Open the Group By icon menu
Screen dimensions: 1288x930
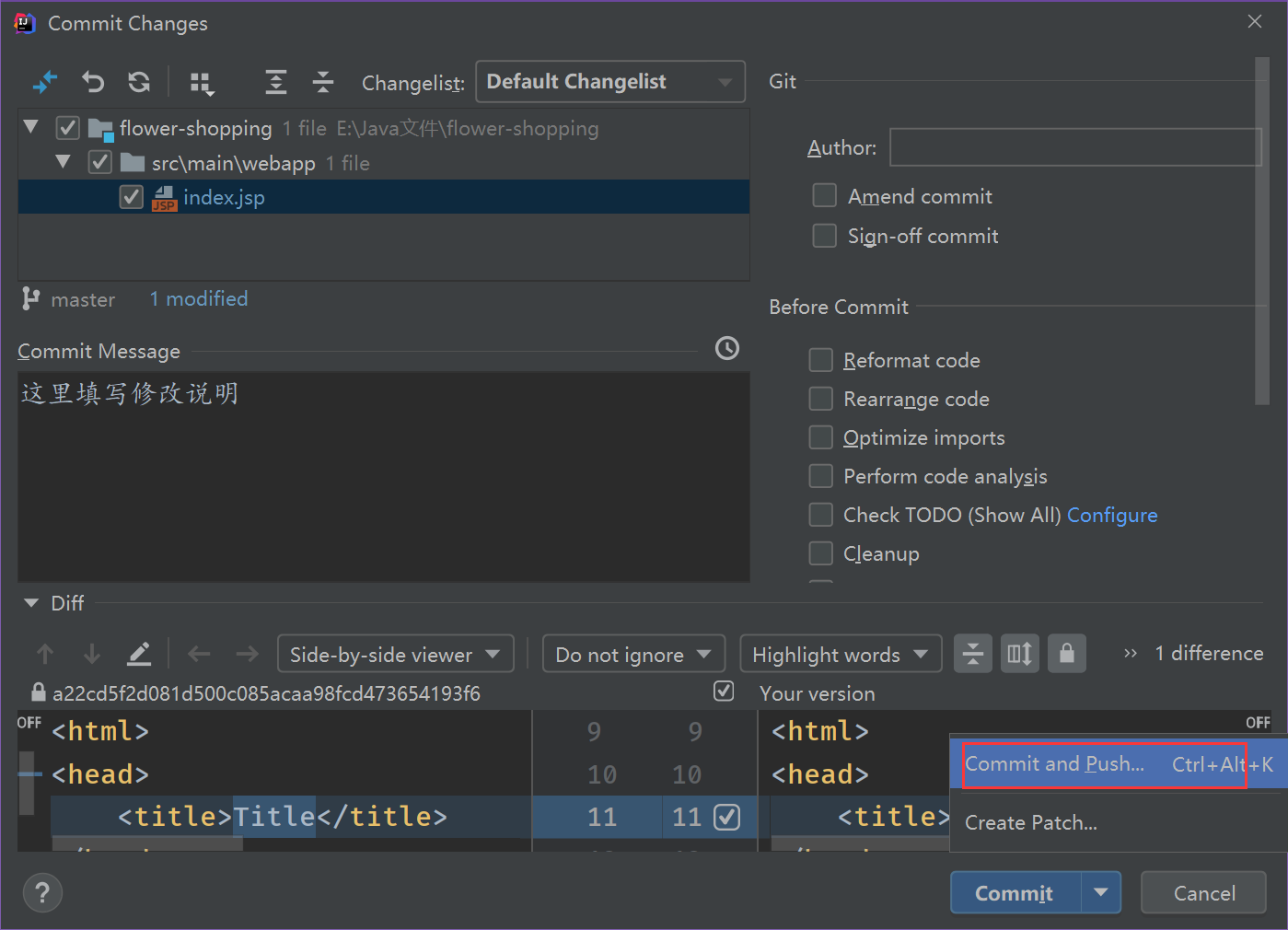coord(202,84)
